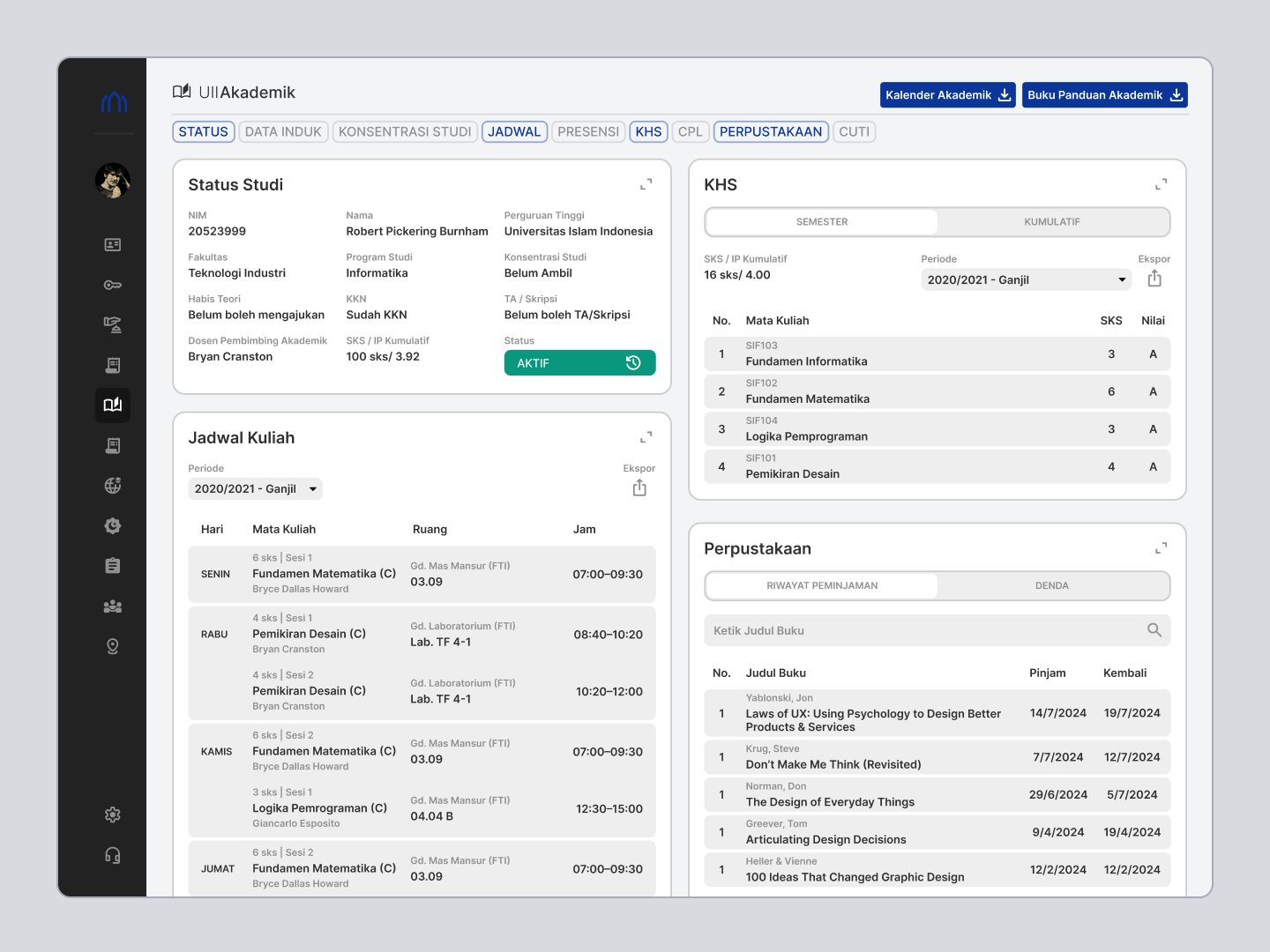Open the 2020/2021 - Ganjil dropdown in Jadwal Kuliah
This screenshot has width=1270, height=952.
(x=255, y=488)
